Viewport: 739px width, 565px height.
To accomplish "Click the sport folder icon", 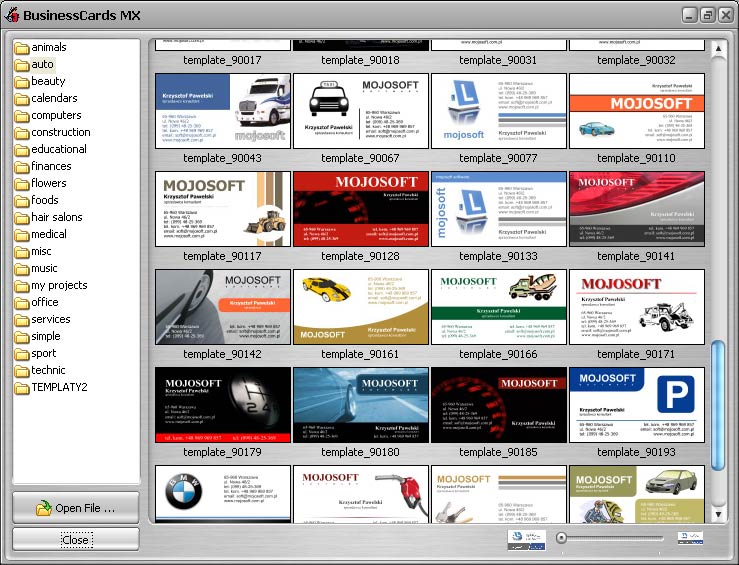I will 22,354.
